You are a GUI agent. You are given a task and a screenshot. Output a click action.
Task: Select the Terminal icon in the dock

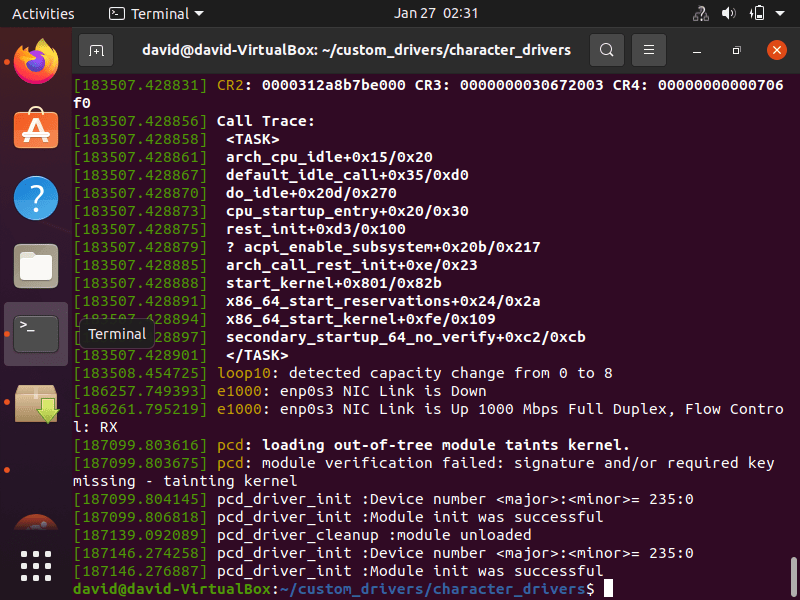click(x=36, y=334)
